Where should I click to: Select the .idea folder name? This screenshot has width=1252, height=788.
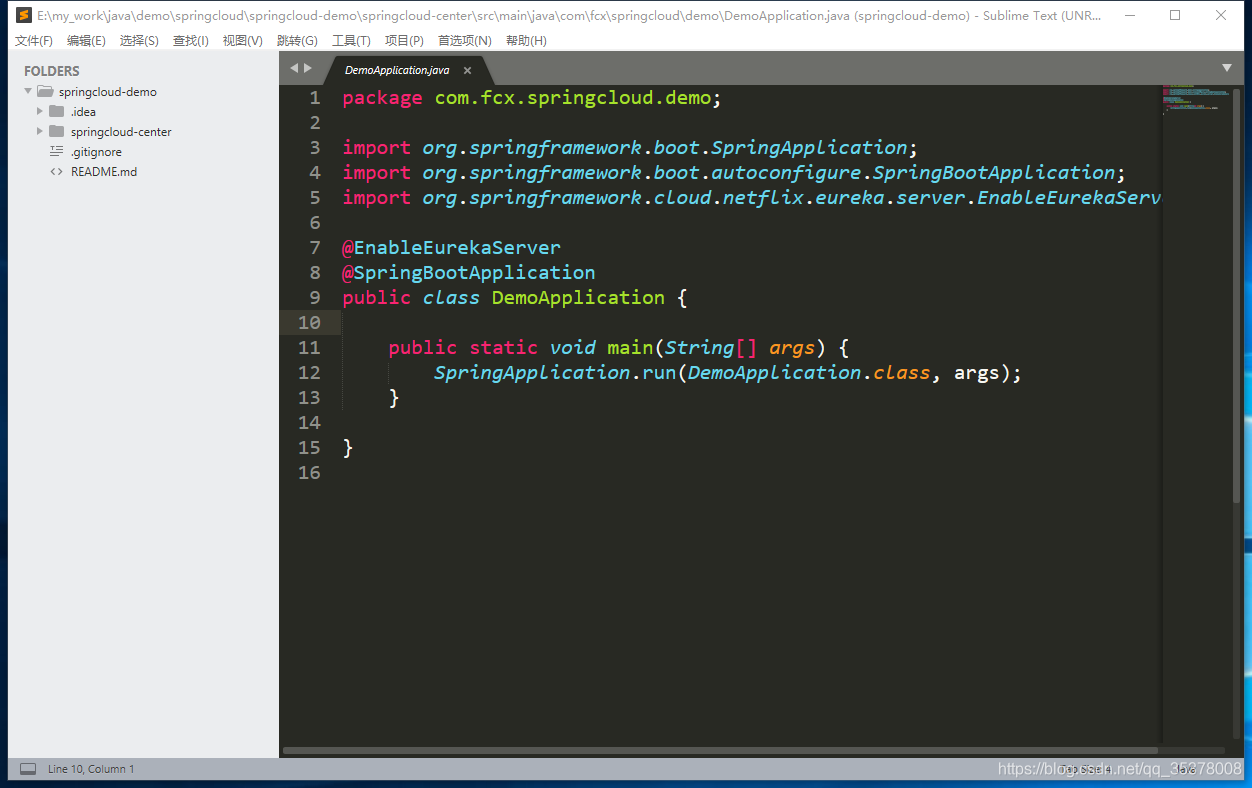coord(83,112)
